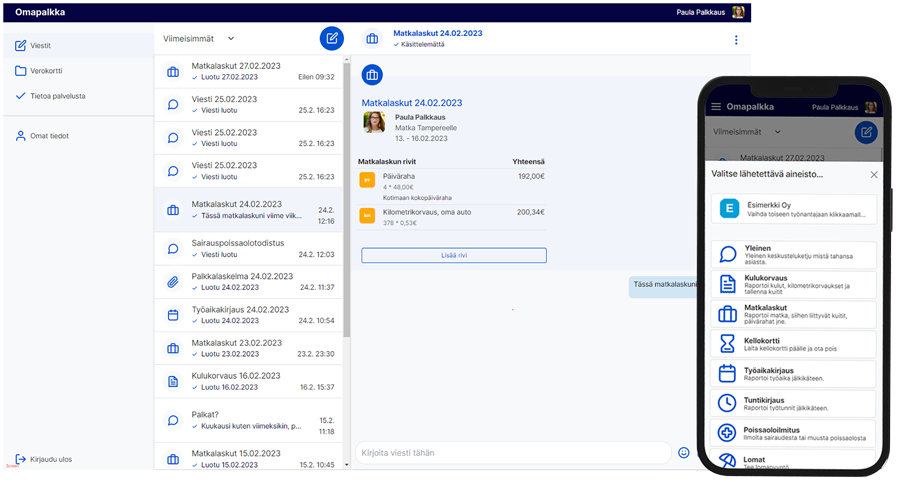Click the speech bubble icon of Sairauspoissaolotodistus

click(173, 248)
